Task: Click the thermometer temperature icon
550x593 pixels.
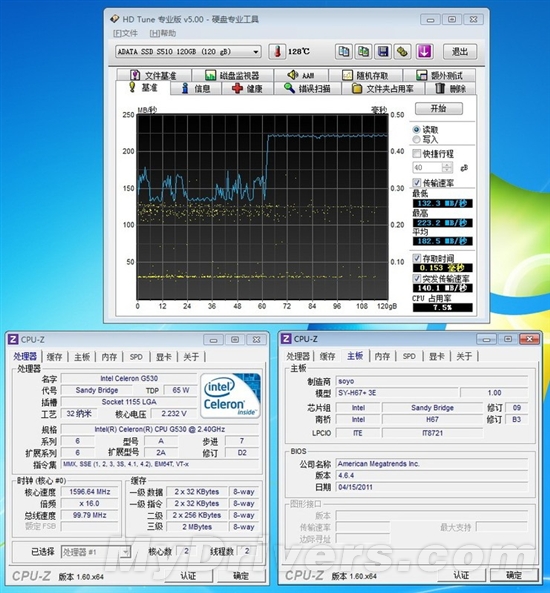Action: (277, 51)
